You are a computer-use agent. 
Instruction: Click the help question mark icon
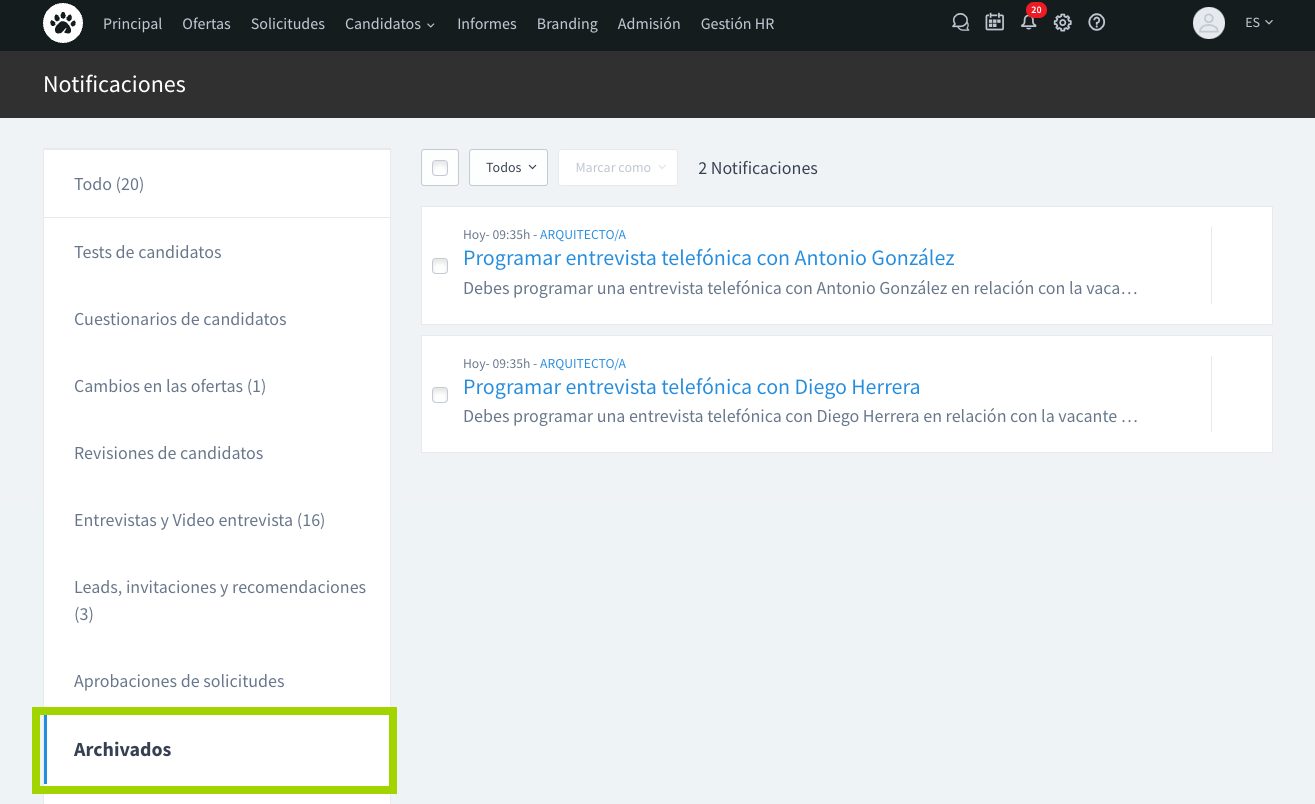1096,23
